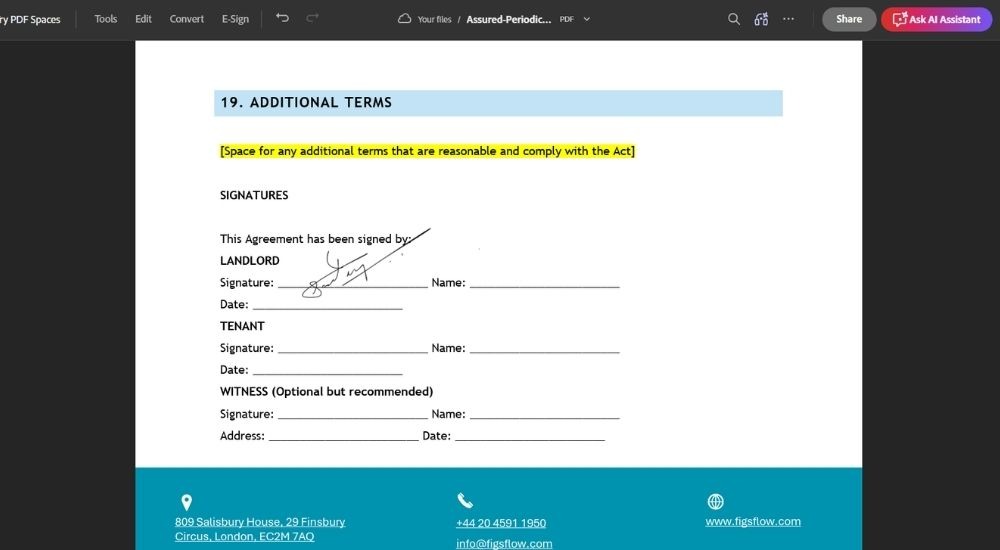Open the more options ellipsis
Viewport: 1000px width, 550px height.
tap(788, 19)
